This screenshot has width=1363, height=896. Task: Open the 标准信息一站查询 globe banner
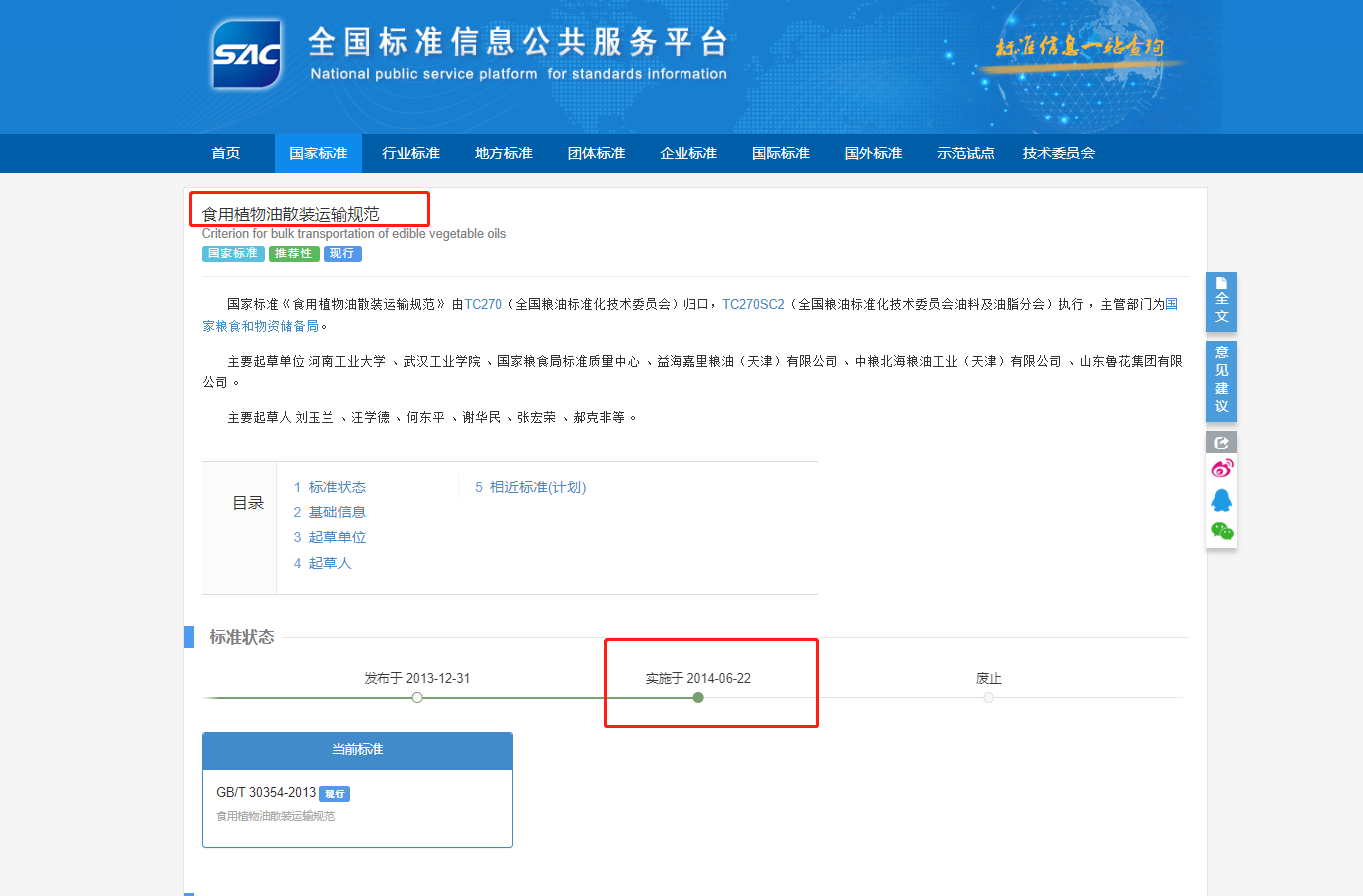(x=1078, y=48)
